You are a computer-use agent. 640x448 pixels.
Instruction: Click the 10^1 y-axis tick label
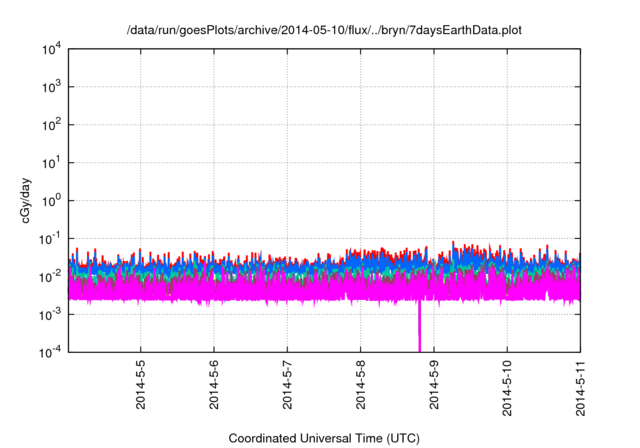click(51, 163)
